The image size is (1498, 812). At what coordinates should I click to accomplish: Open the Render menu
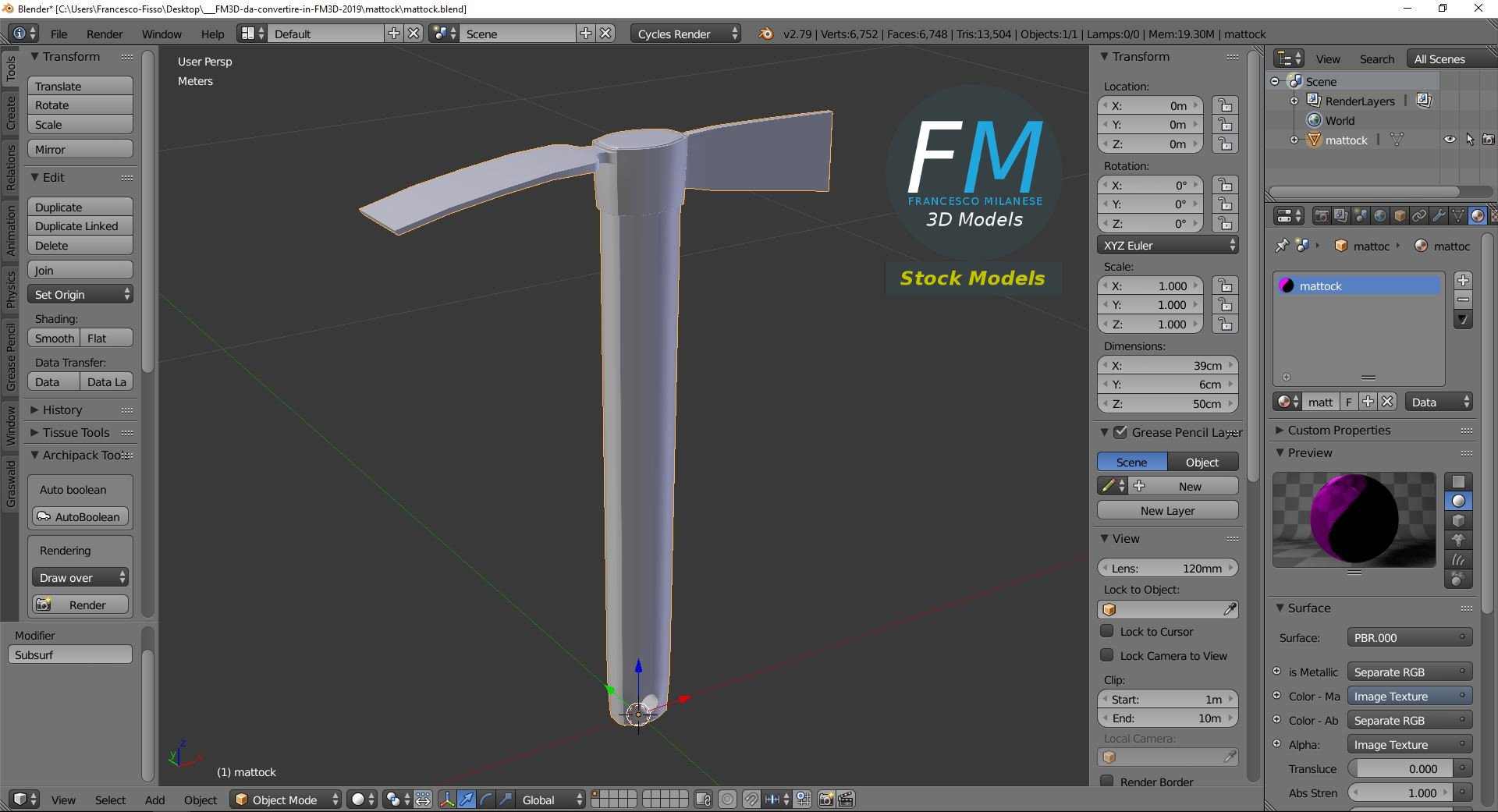coord(105,34)
